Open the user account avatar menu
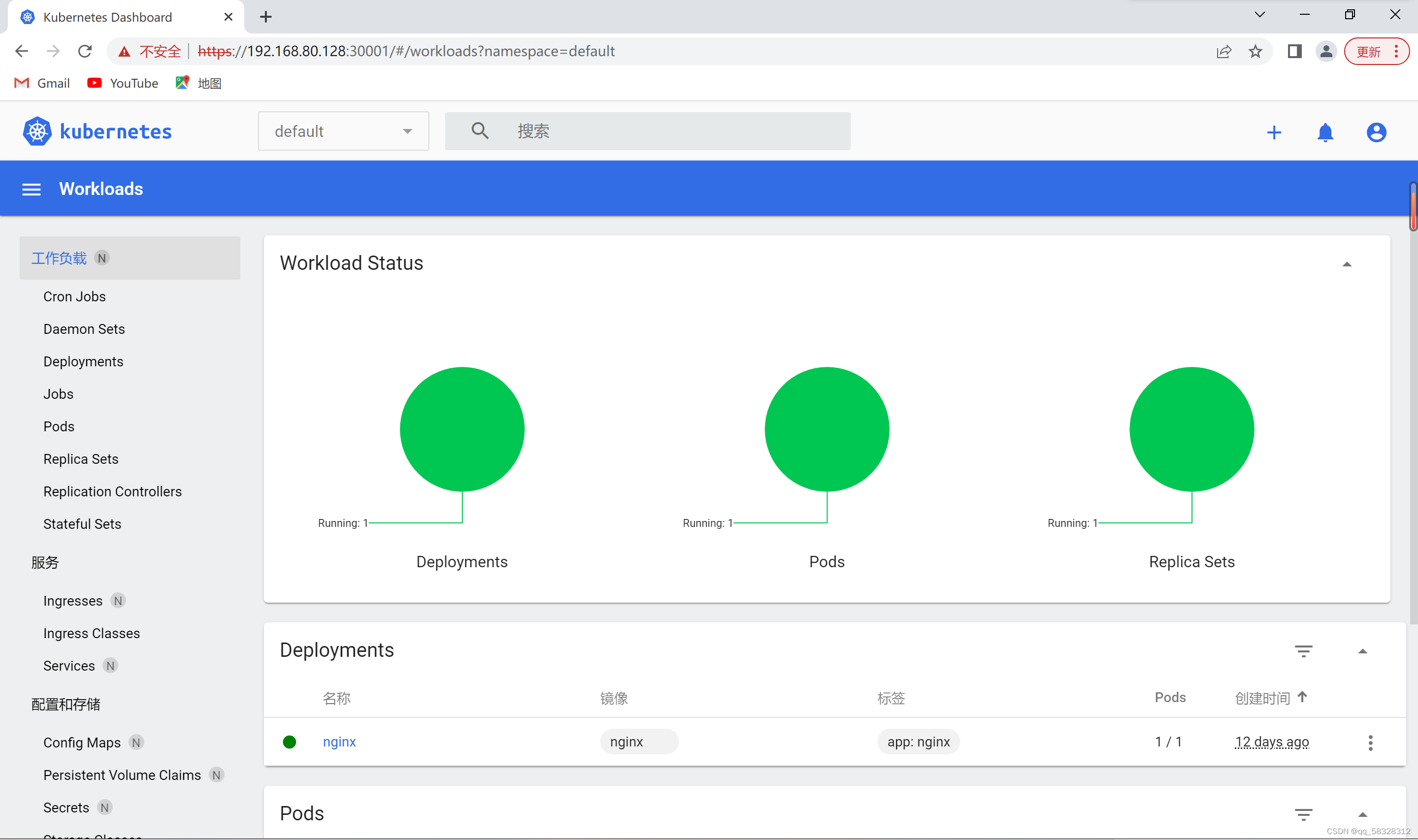Screen dimensions: 1418x840 click(1376, 132)
